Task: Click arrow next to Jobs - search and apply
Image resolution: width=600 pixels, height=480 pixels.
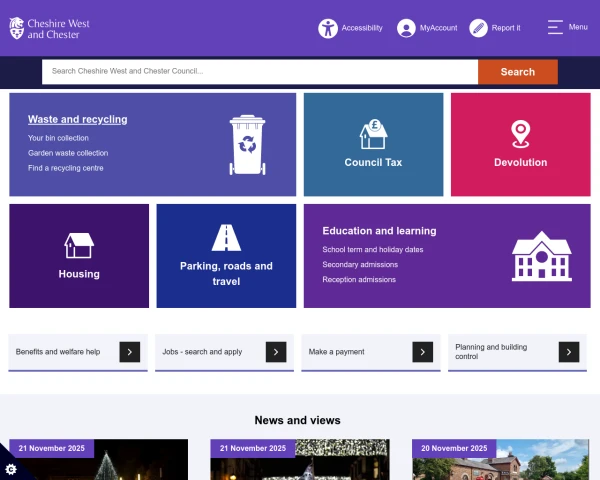Action: [x=276, y=352]
